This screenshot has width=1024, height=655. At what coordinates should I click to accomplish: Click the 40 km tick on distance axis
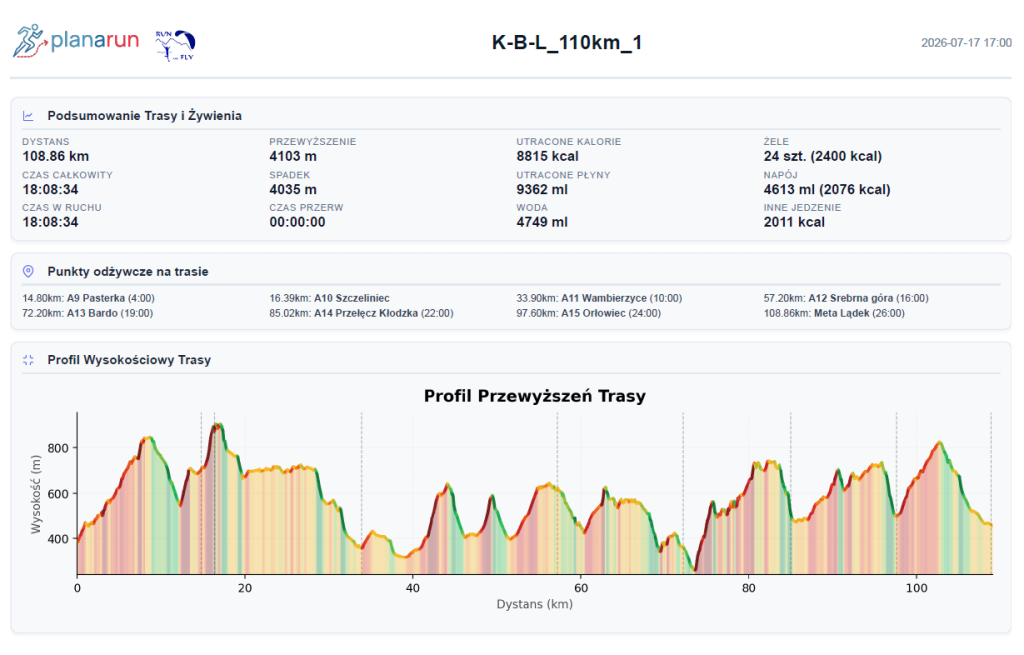[x=413, y=588]
